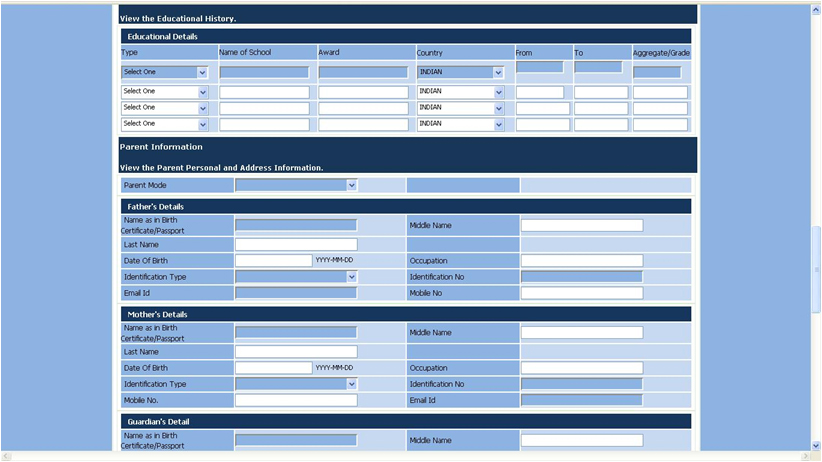Click Name of School field in third row

click(x=264, y=109)
